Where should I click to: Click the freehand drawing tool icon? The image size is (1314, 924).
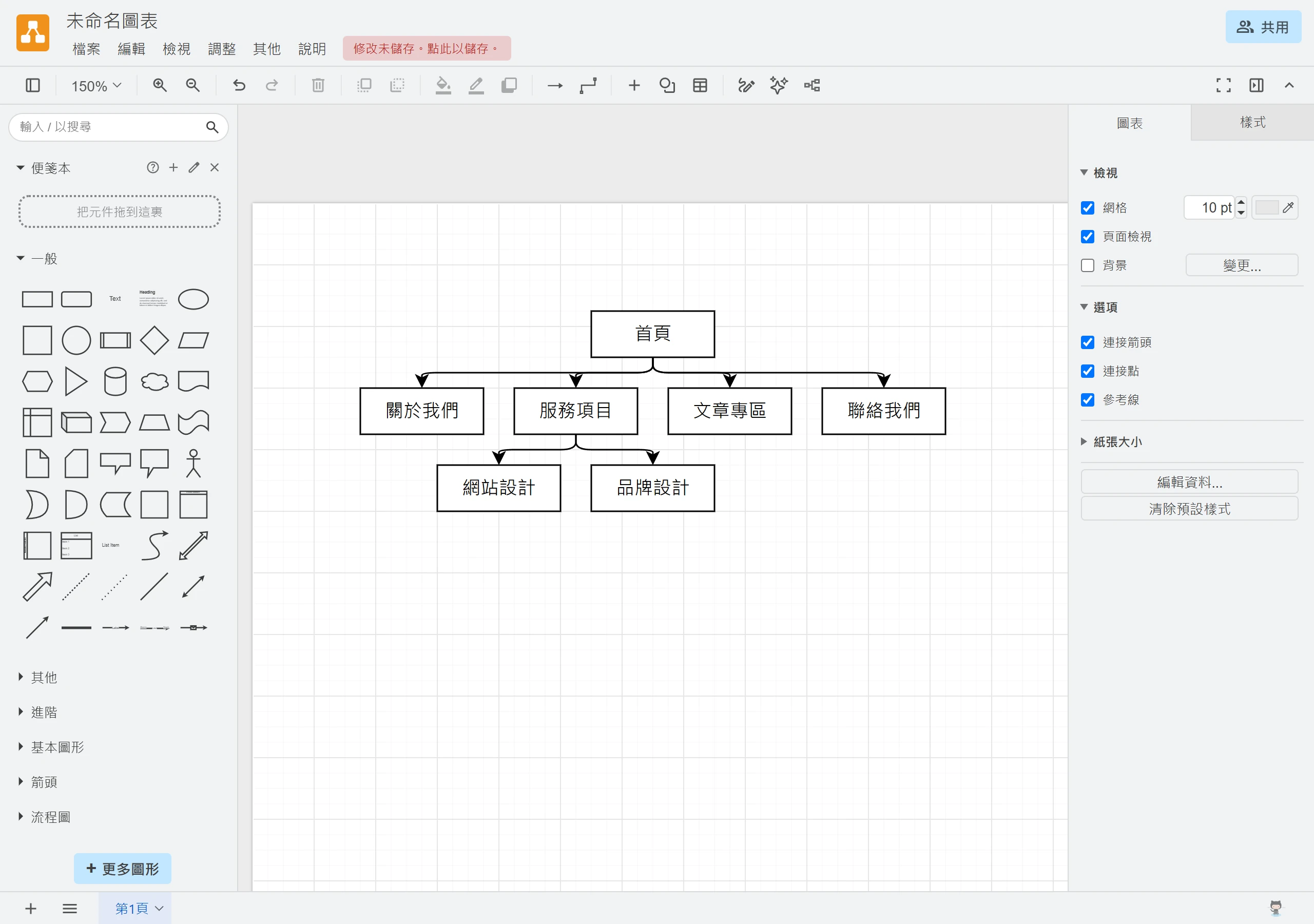tap(746, 85)
